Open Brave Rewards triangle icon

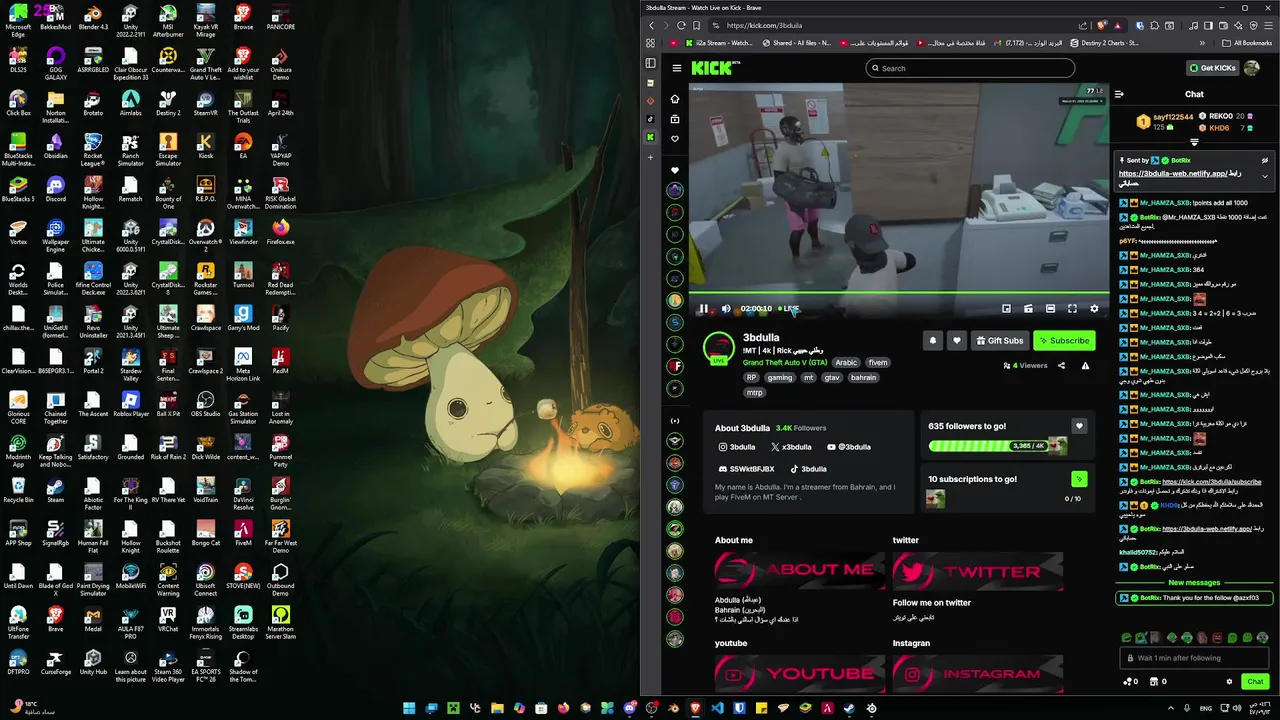coord(1117,25)
